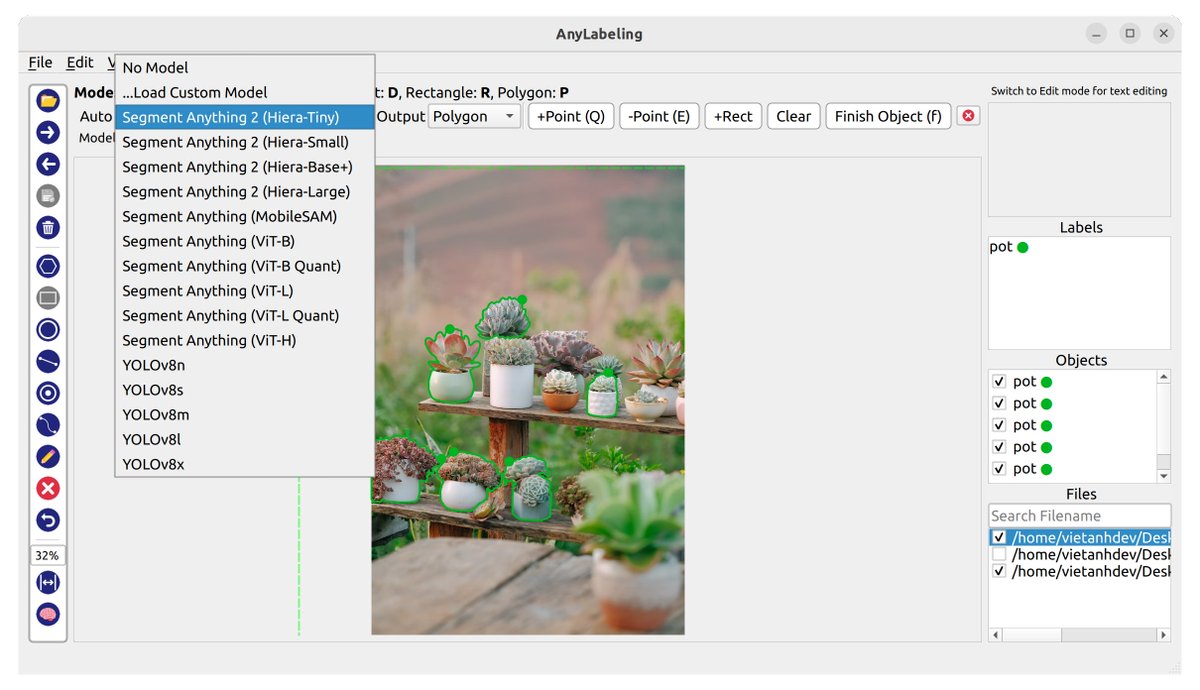Viewport: 1200px width, 690px height.
Task: Choose No Model from the model list
Action: 245,68
